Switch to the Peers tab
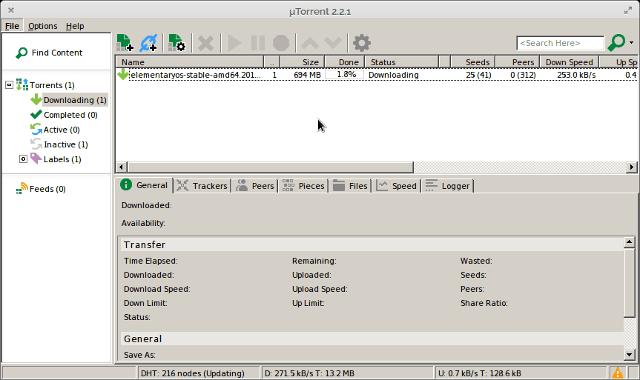Image resolution: width=640 pixels, height=380 pixels. [255, 186]
